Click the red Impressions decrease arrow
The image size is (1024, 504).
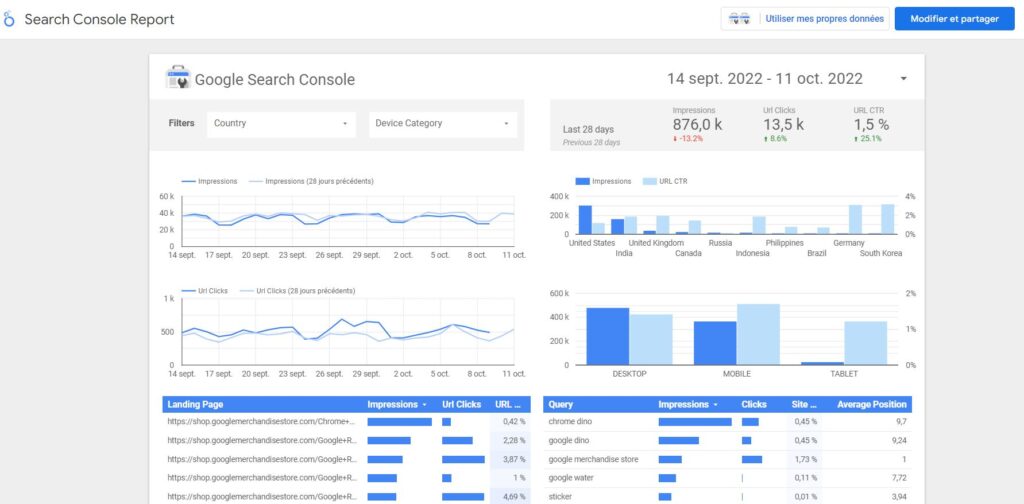[675, 139]
